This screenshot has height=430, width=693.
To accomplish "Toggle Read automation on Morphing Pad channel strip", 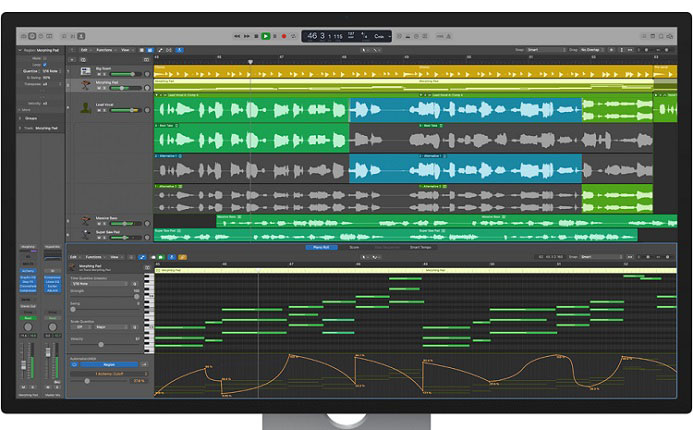I will pyautogui.click(x=28, y=318).
